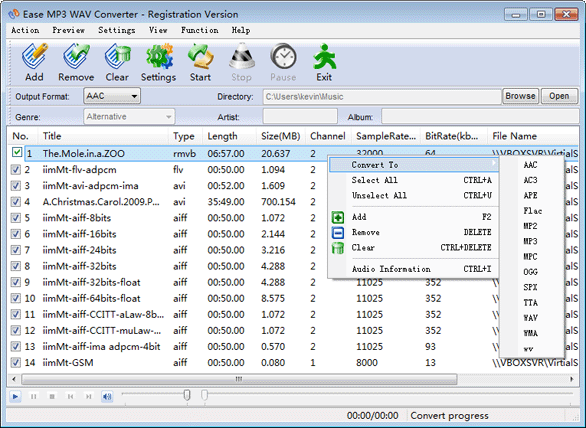
Task: Open the Function menu
Action: pyautogui.click(x=200, y=30)
